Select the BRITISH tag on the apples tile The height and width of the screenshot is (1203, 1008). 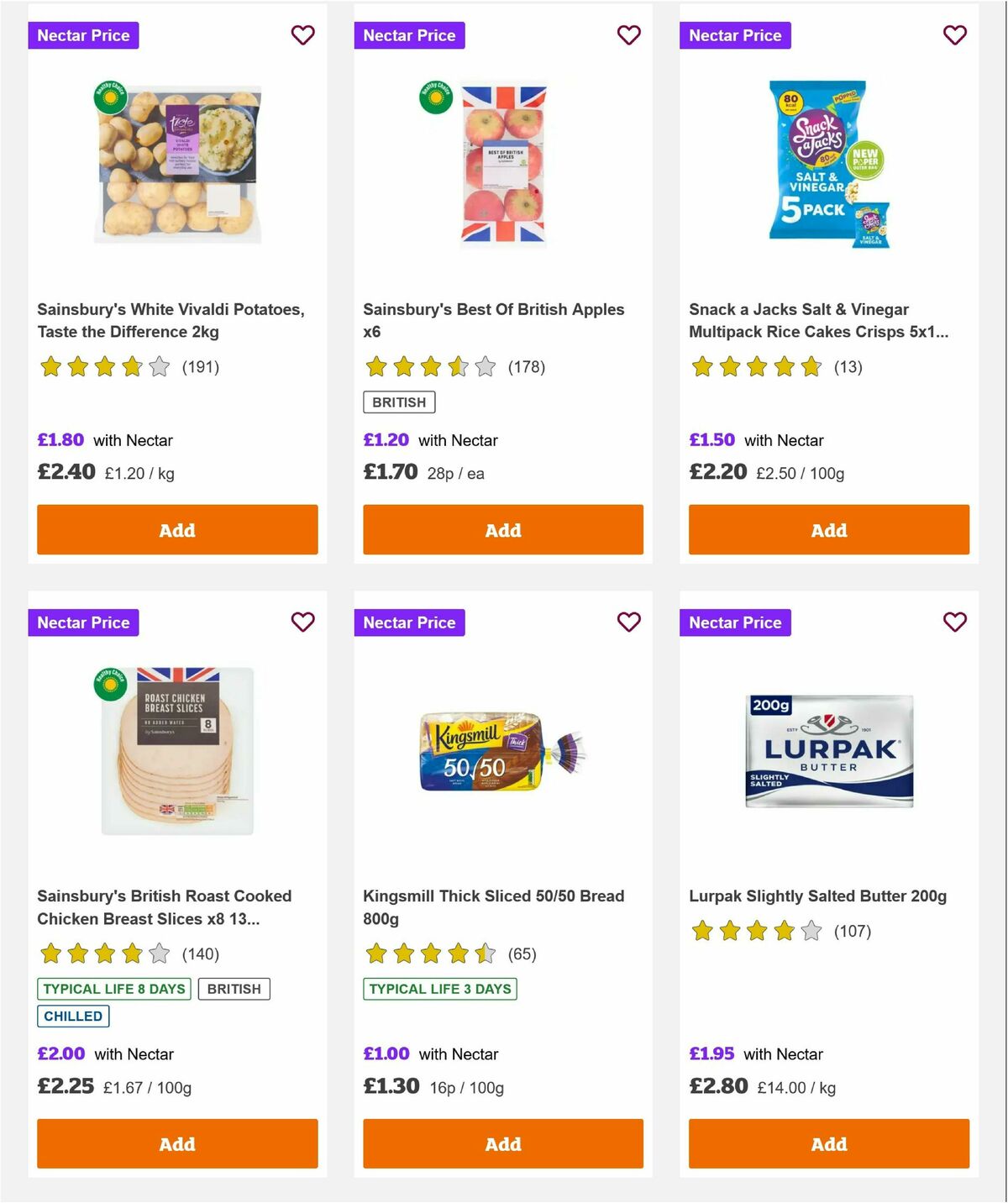[x=399, y=402]
